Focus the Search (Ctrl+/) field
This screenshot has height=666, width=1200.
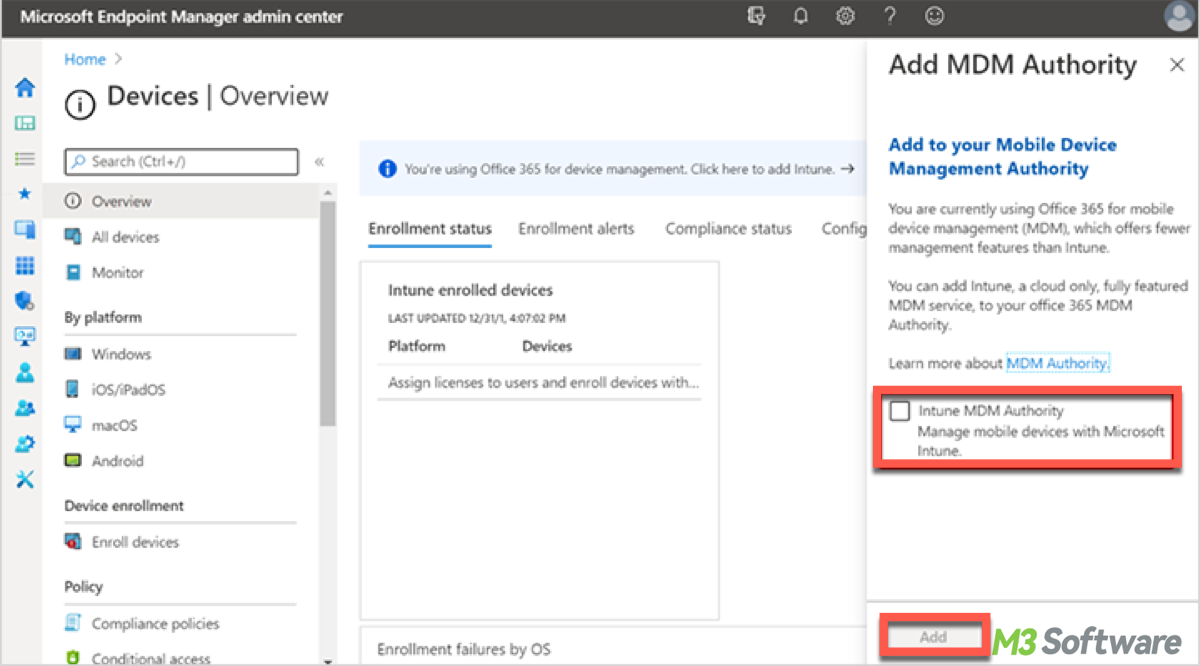tap(181, 161)
